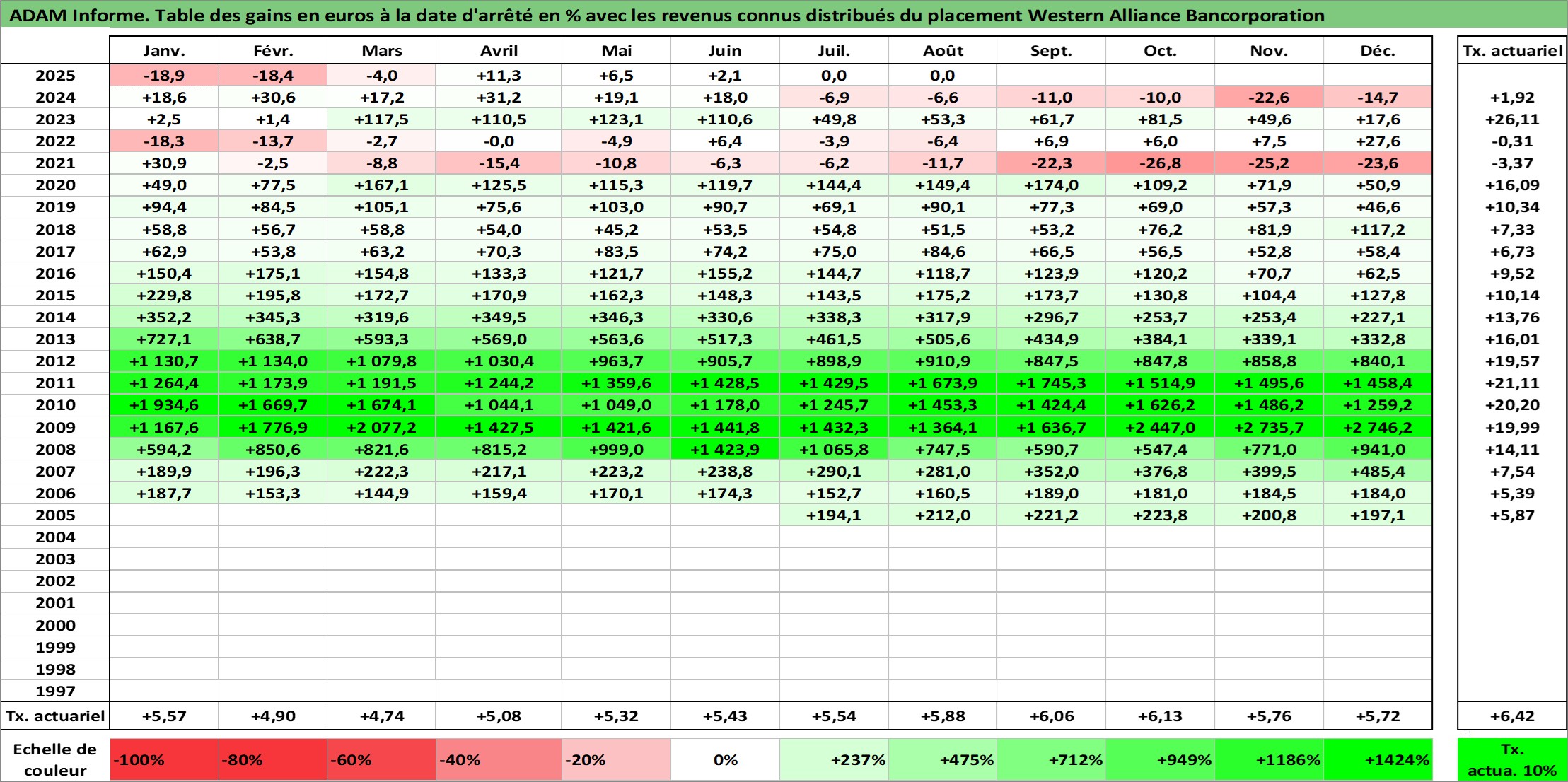The height and width of the screenshot is (782, 1568).
Task: Select the Juil. column header
Action: pos(834,51)
